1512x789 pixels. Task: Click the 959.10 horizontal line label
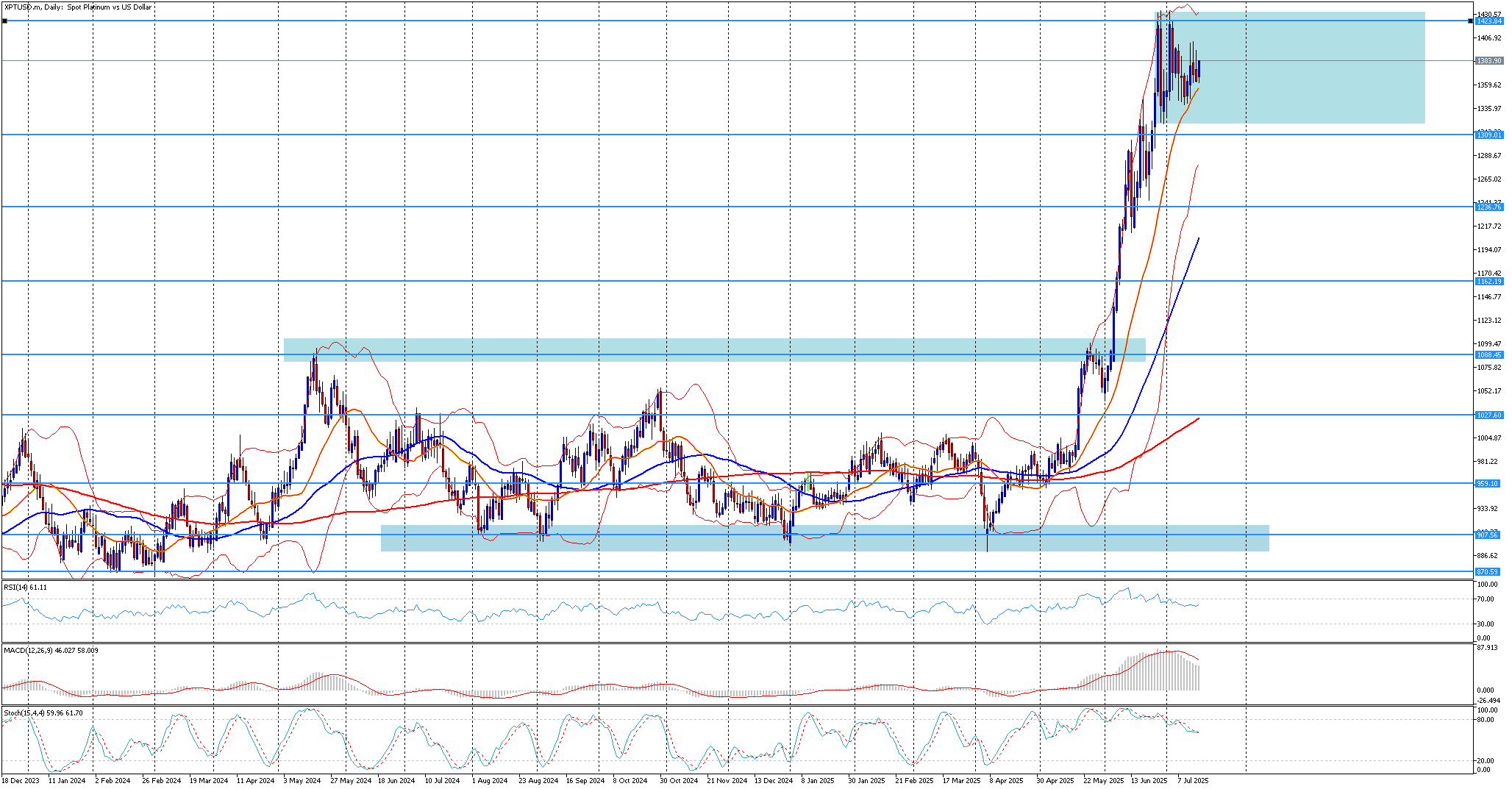(x=1489, y=484)
